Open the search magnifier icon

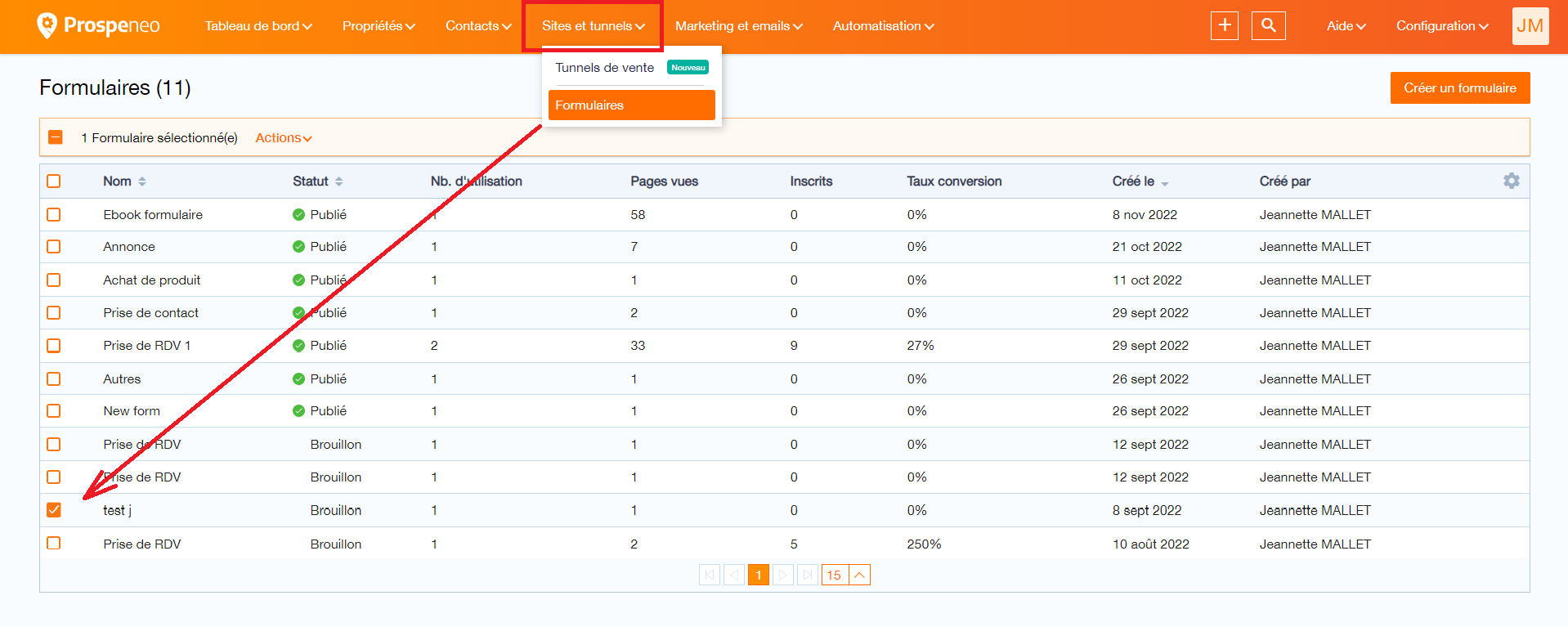1269,25
